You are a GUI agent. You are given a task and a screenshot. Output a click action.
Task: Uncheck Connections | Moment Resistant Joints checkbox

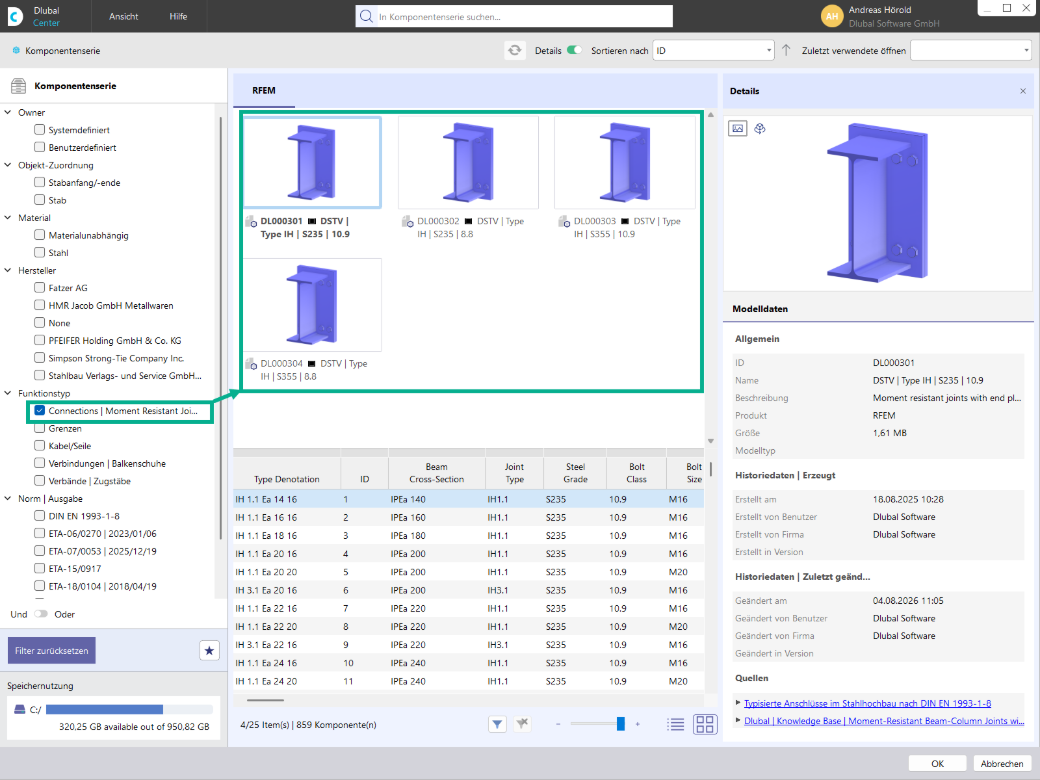(40, 411)
